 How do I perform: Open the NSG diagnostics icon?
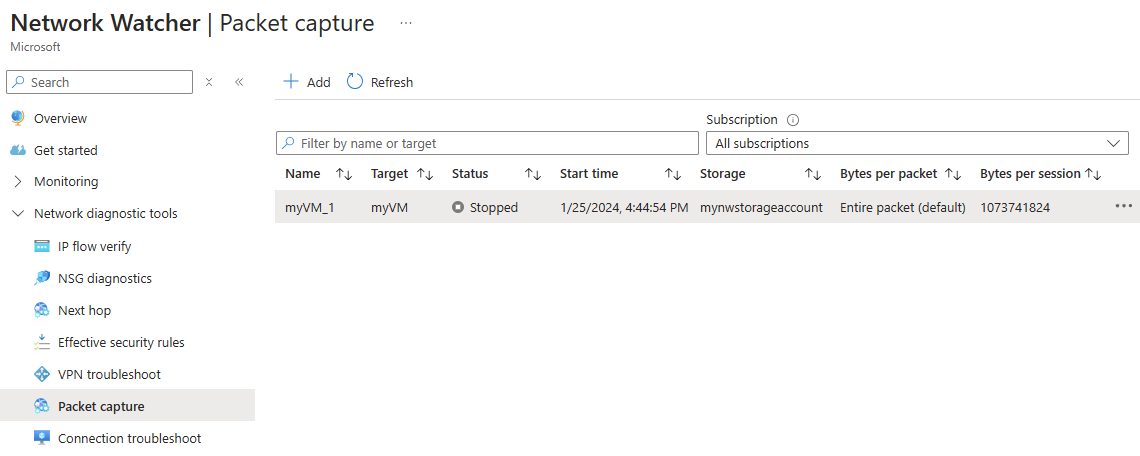point(42,278)
